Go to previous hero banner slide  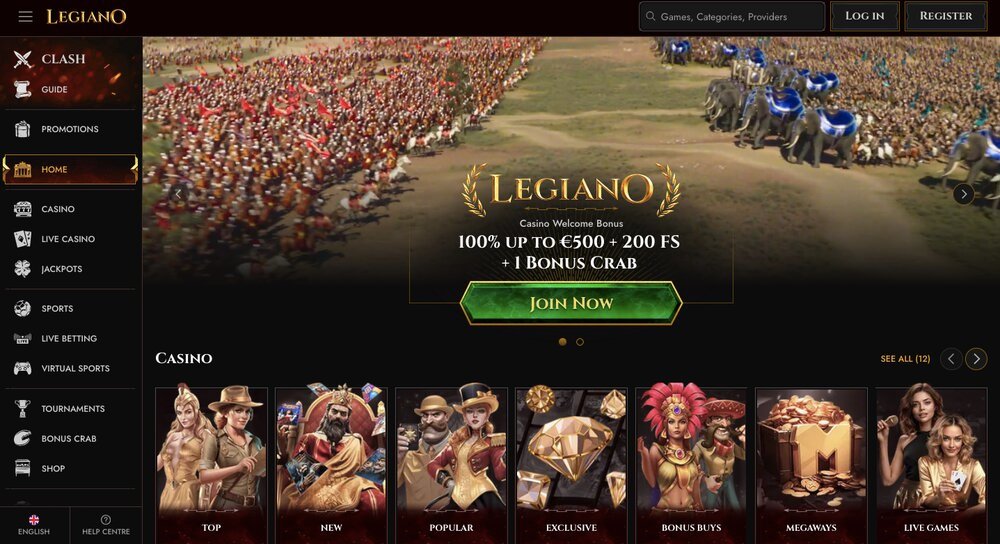(x=179, y=193)
